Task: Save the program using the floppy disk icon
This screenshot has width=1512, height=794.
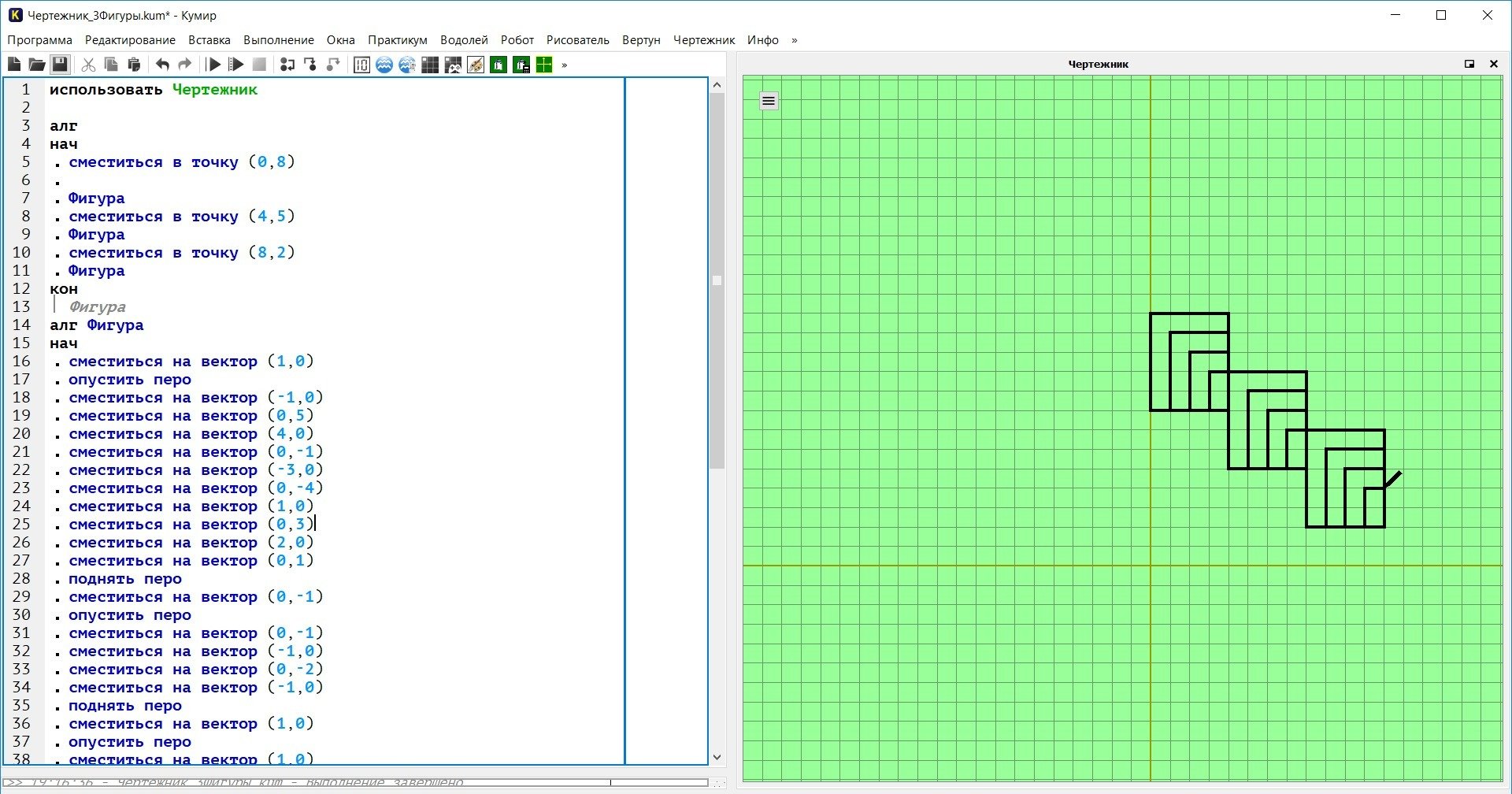Action: 60,65
